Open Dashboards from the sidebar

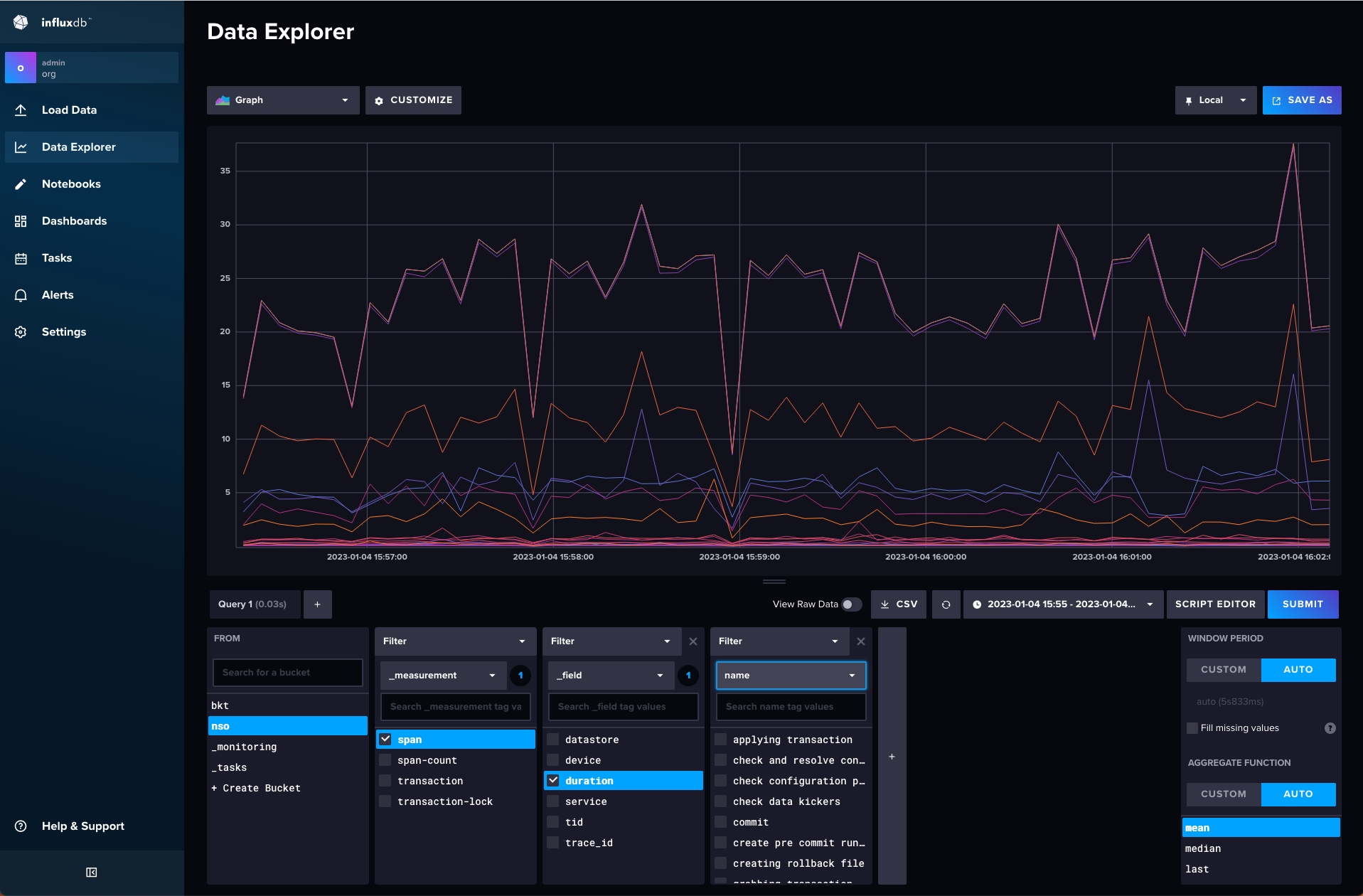click(x=74, y=221)
